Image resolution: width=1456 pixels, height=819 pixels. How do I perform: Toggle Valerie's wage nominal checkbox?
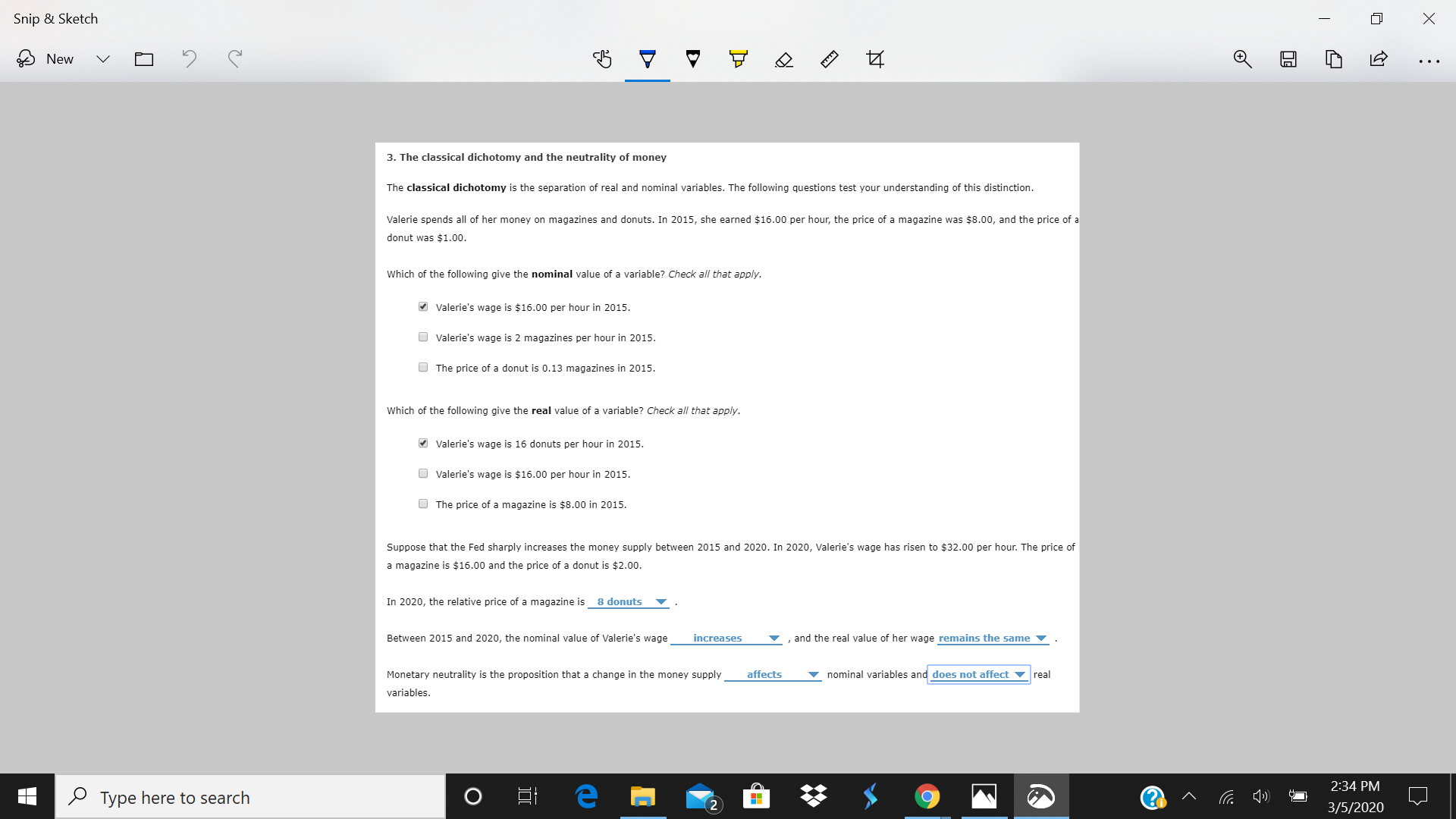pyautogui.click(x=423, y=306)
